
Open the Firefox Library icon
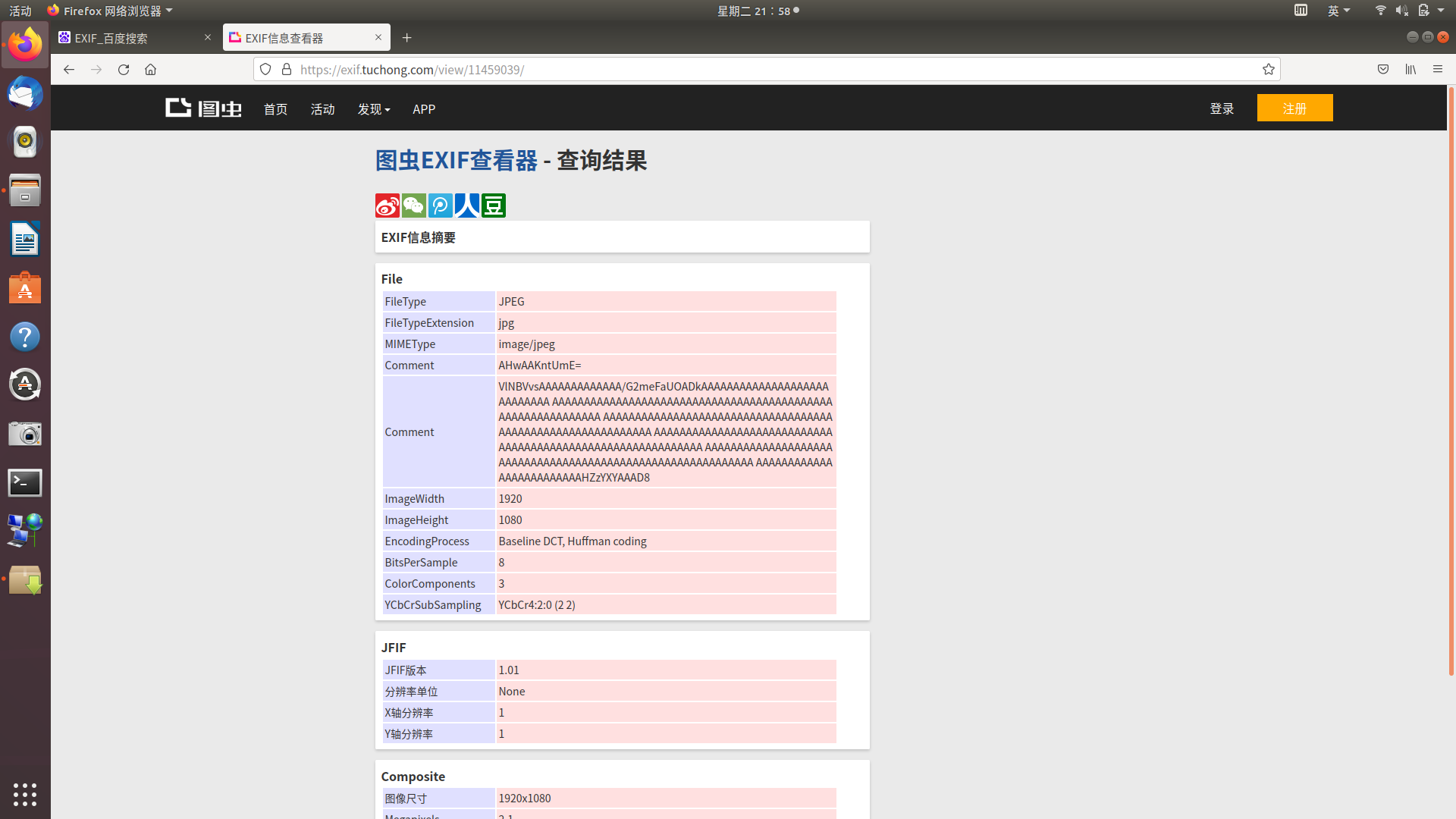coord(1410,69)
